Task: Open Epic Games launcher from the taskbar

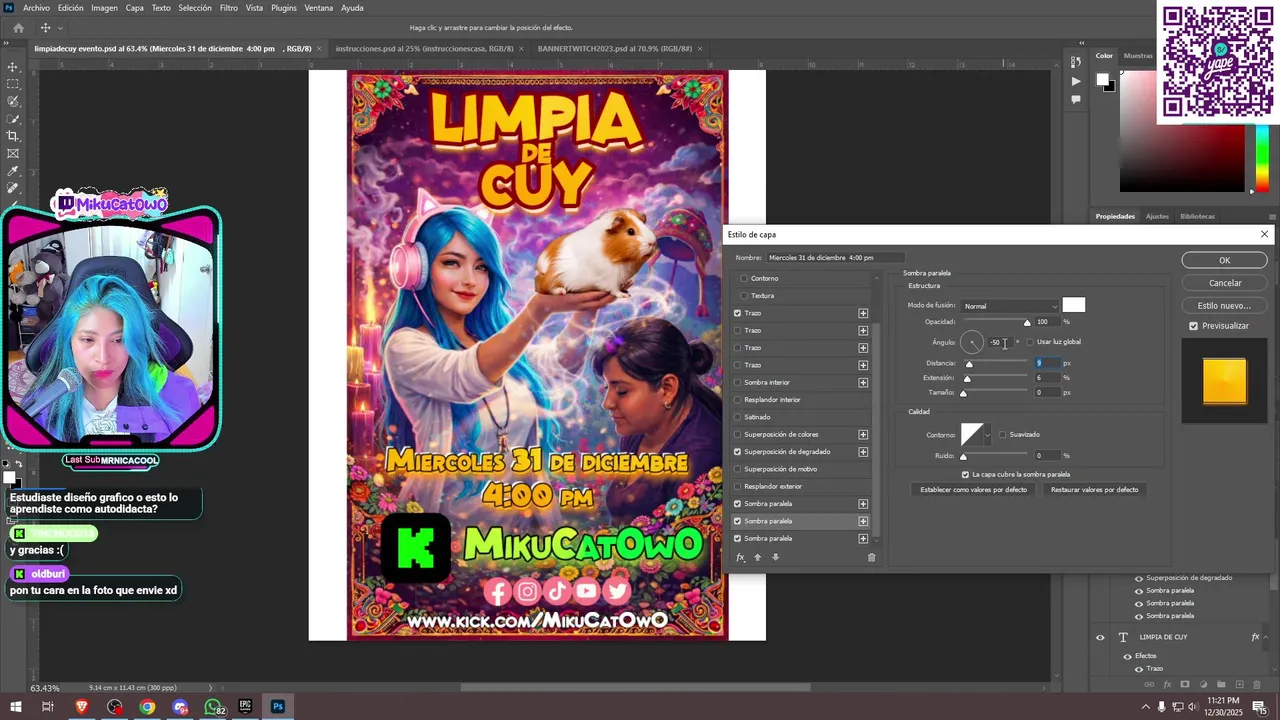Action: coord(245,707)
